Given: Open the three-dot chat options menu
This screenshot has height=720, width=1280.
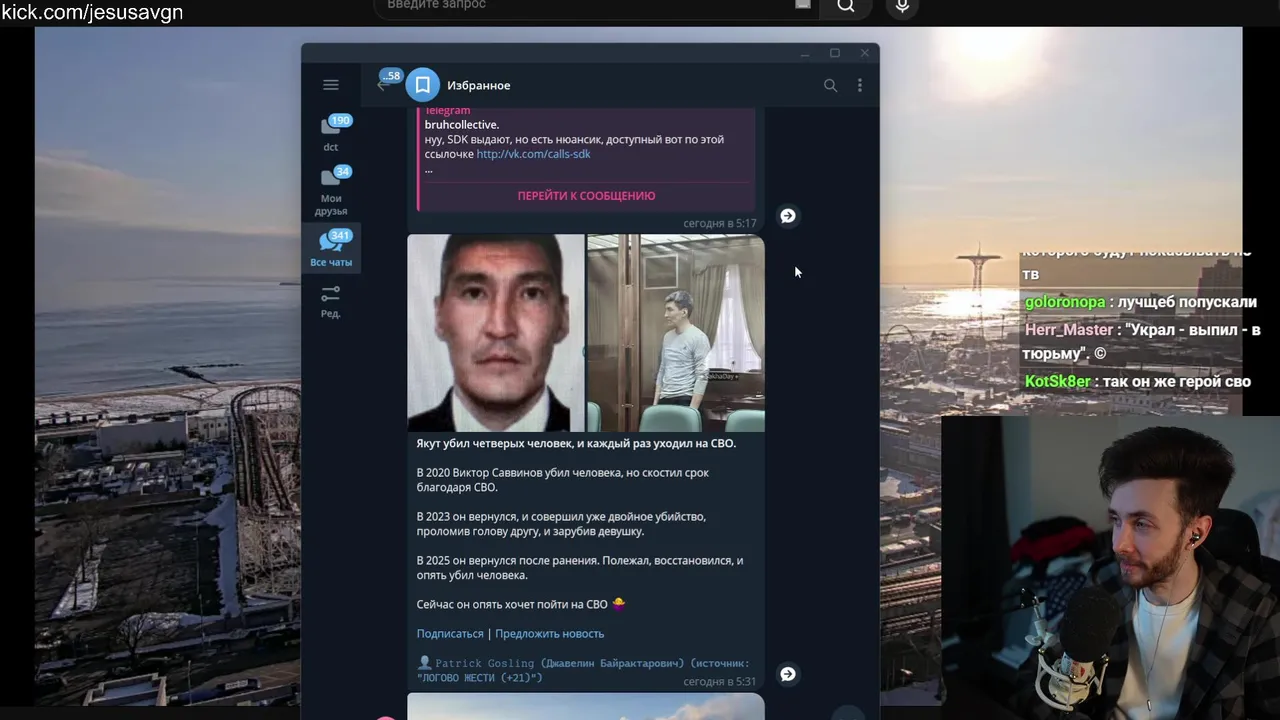Looking at the screenshot, I should coord(860,85).
